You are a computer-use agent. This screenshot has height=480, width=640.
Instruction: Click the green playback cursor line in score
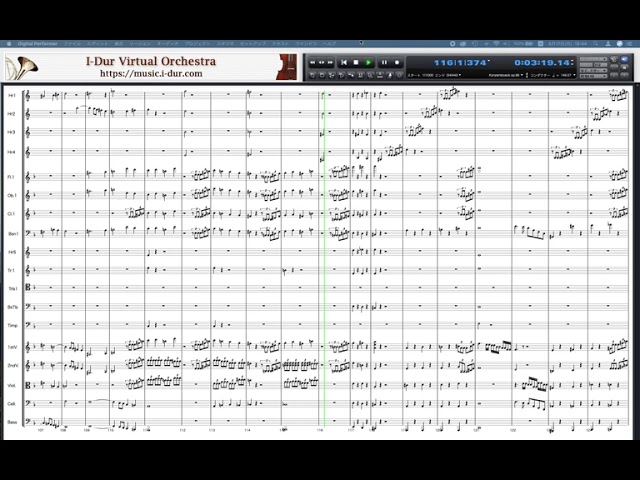[x=324, y=257]
